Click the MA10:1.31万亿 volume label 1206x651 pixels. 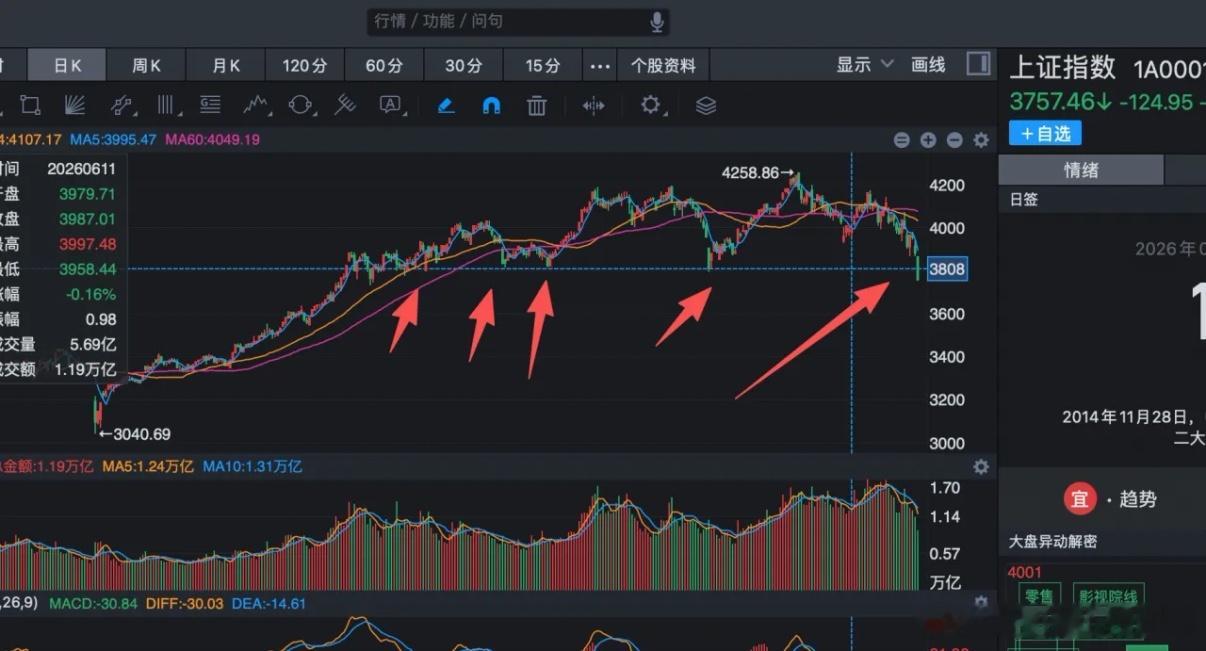coord(252,467)
